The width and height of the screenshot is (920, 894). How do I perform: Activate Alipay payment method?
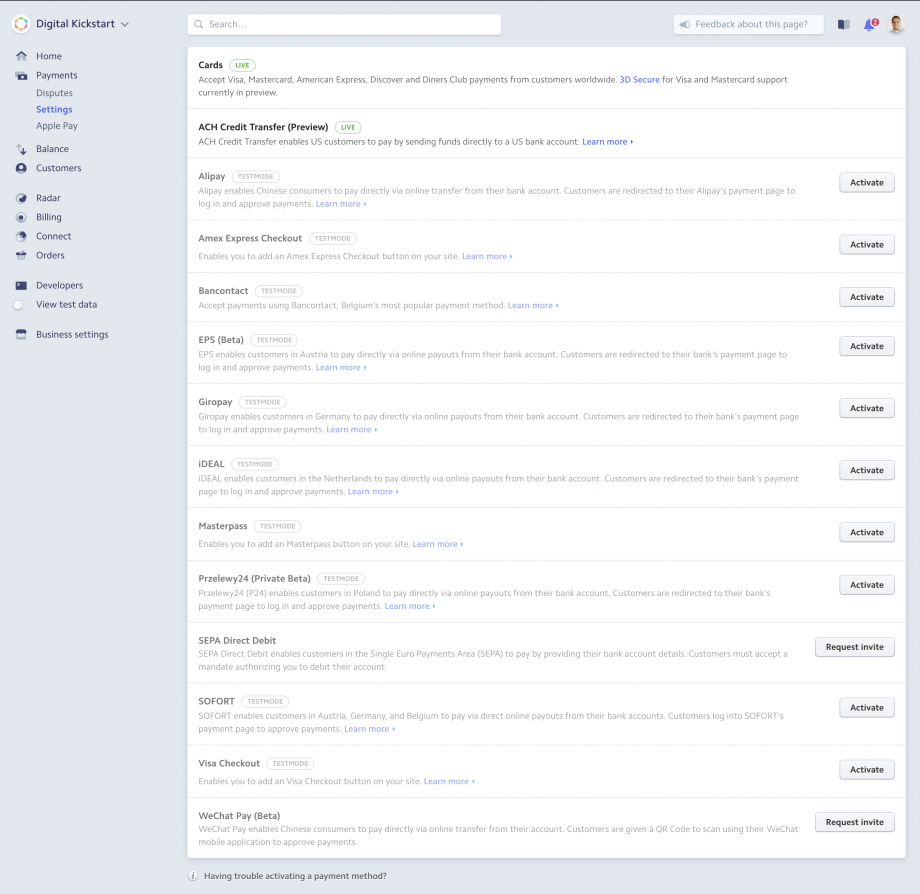pyautogui.click(x=867, y=182)
